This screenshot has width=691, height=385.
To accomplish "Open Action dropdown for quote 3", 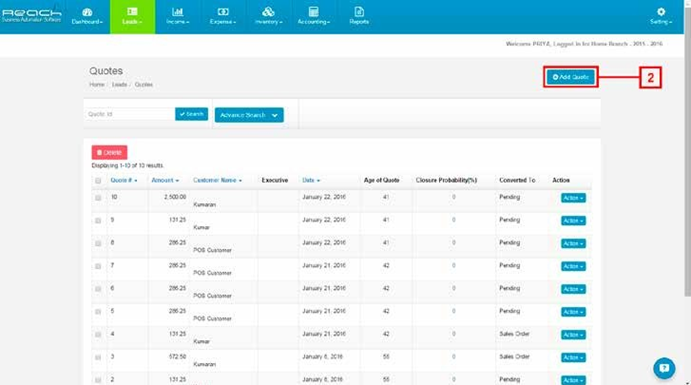I will [x=573, y=358].
